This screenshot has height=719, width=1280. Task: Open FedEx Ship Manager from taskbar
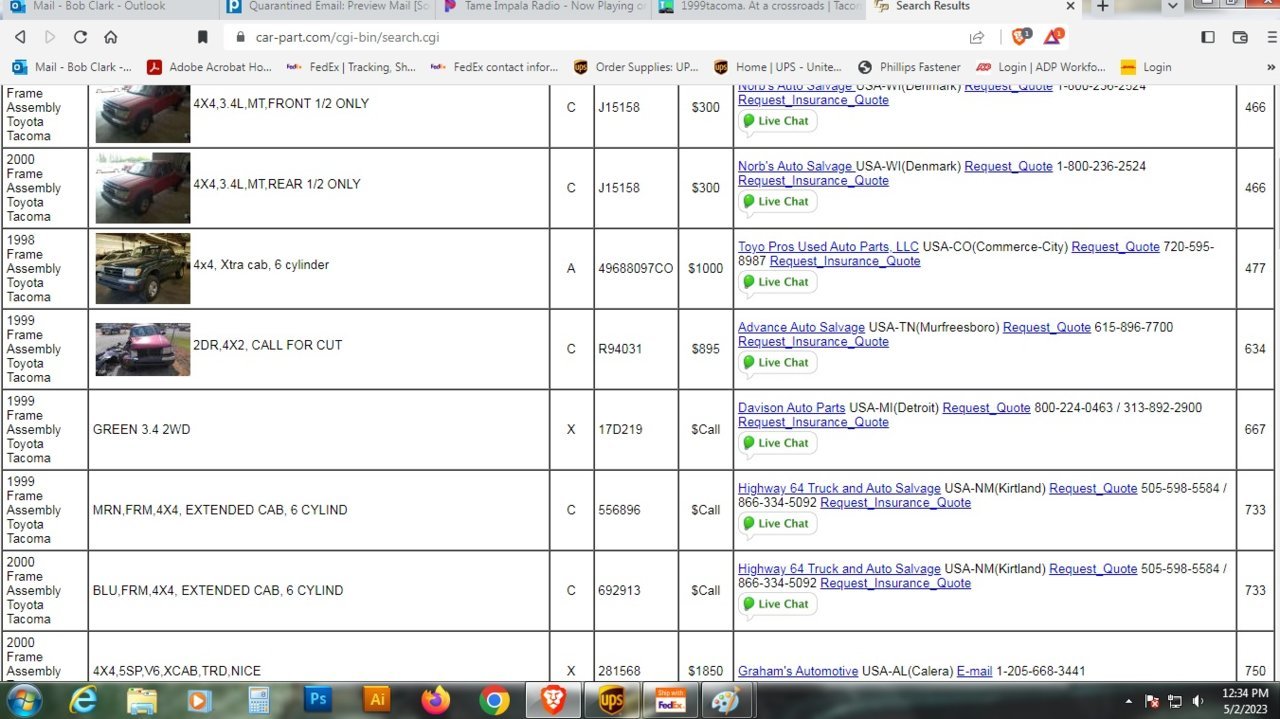670,700
